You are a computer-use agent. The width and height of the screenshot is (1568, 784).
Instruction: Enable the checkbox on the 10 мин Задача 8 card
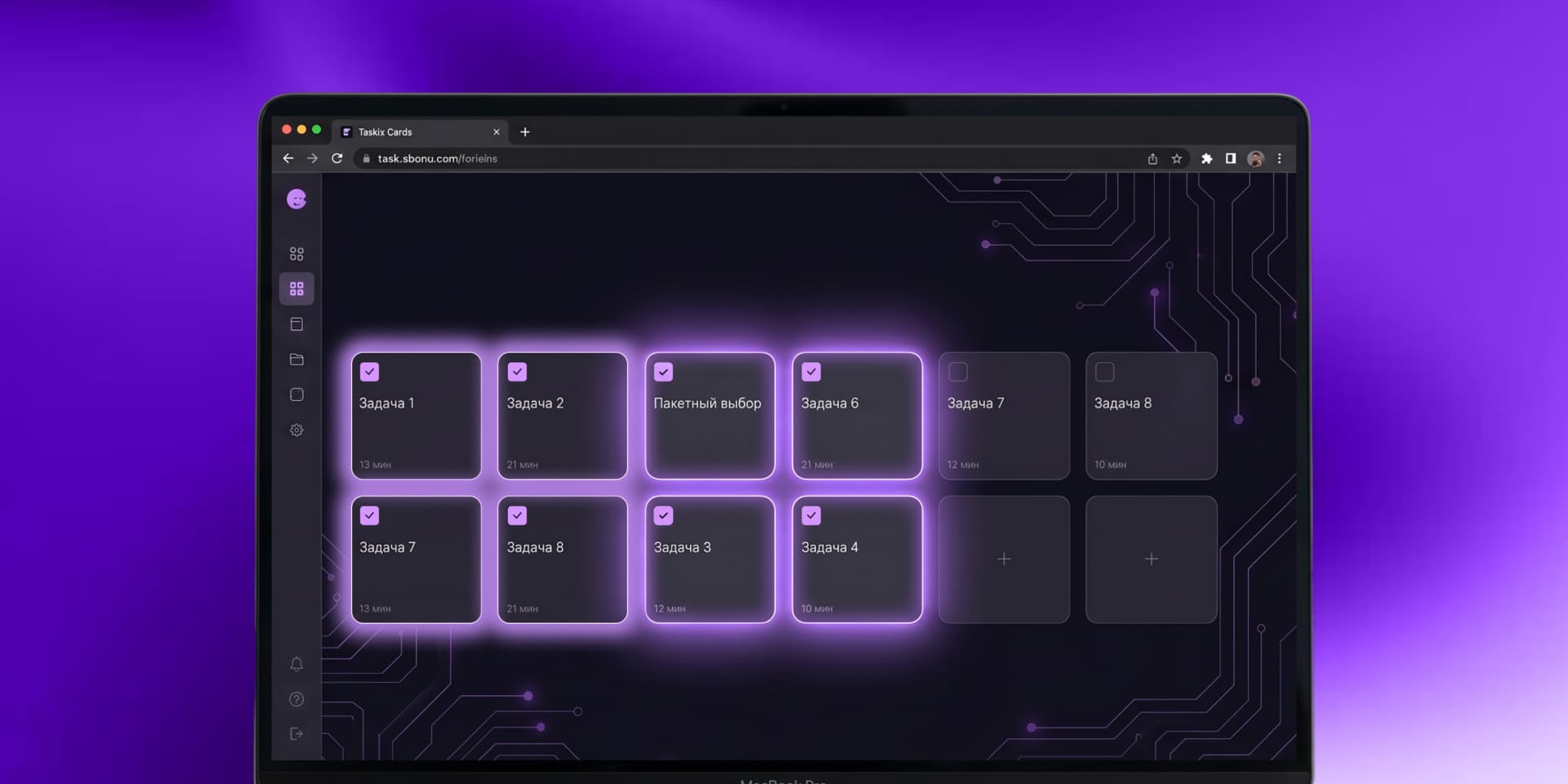point(1105,372)
